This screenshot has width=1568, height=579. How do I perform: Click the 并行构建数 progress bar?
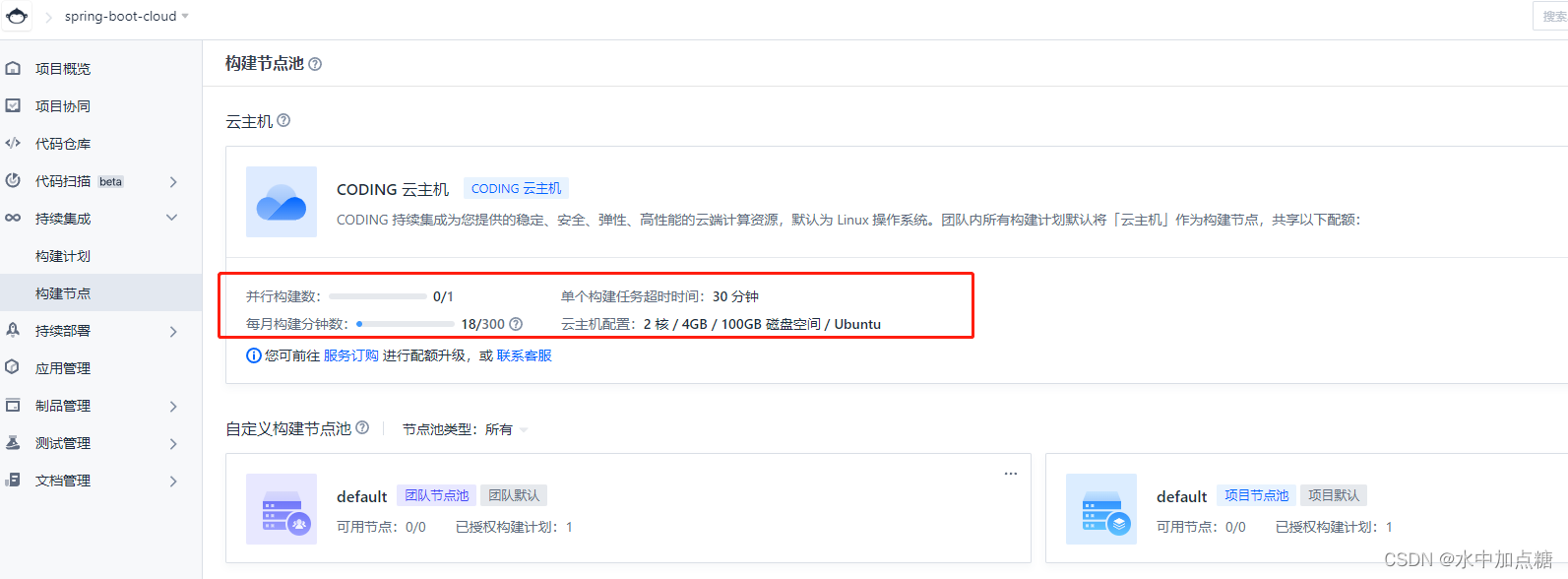pyautogui.click(x=378, y=295)
